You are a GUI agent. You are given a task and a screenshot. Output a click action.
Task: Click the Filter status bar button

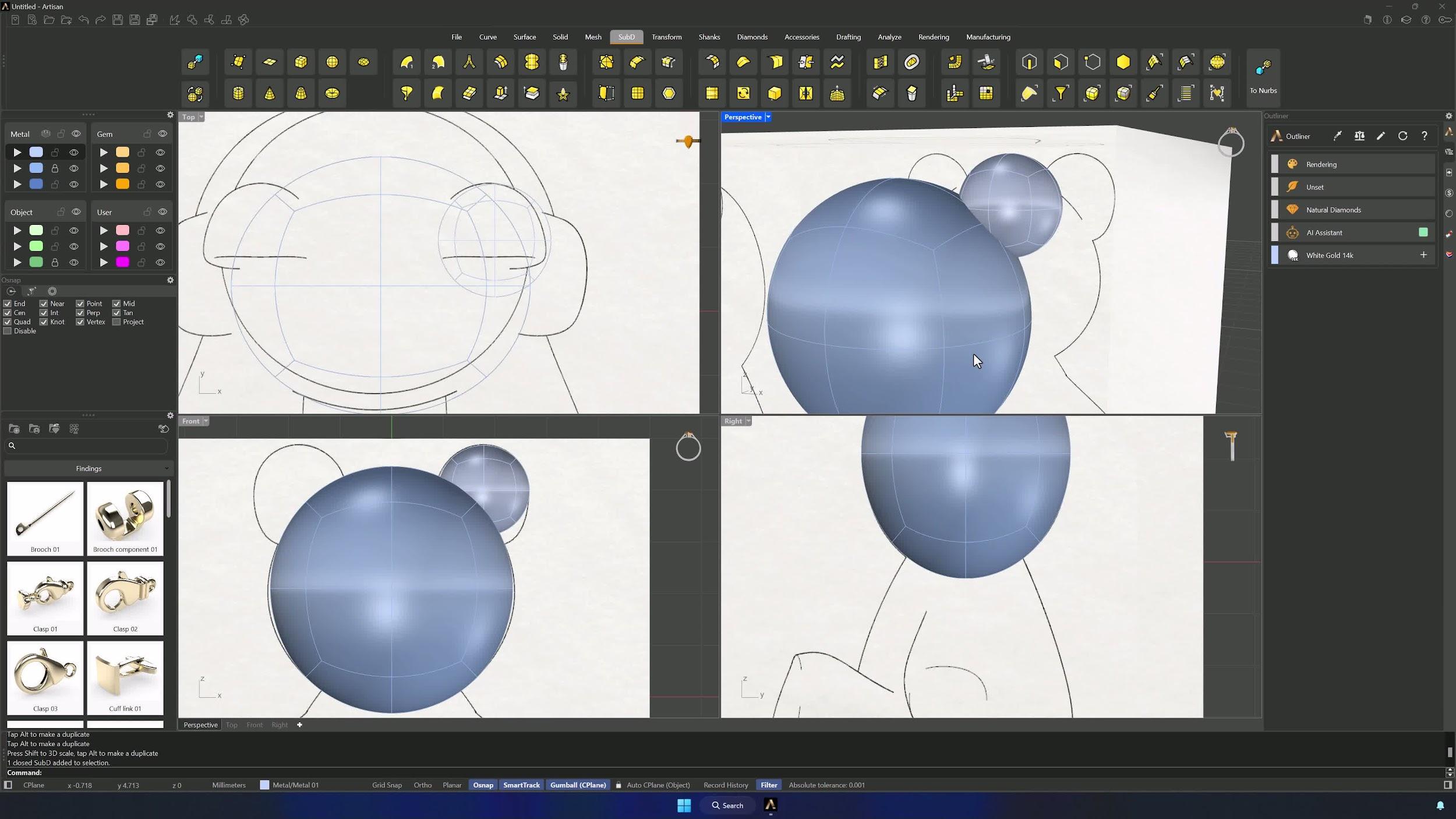[769, 785]
